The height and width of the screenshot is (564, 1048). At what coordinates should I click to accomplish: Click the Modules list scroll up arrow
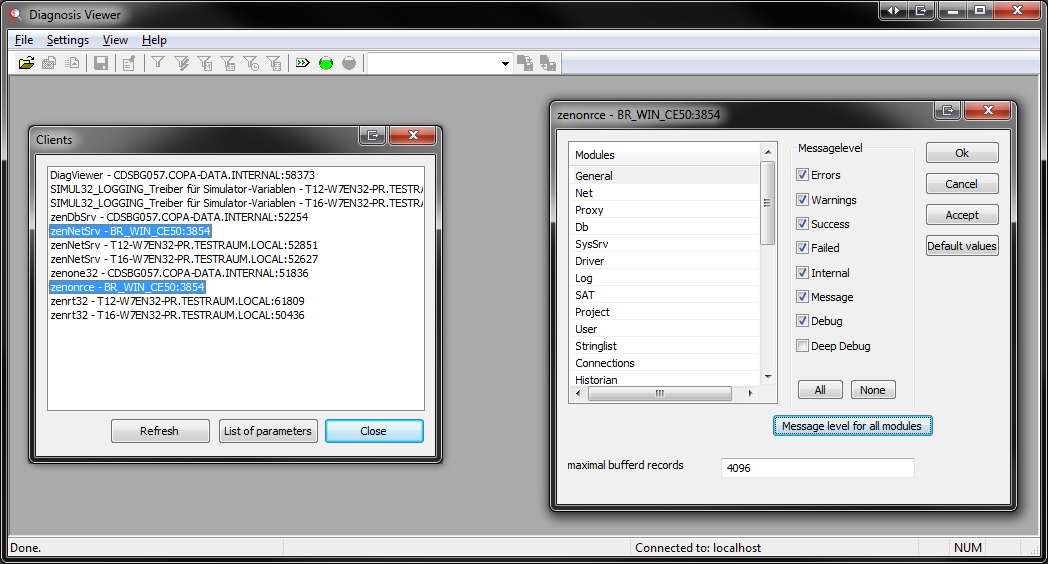pos(768,151)
